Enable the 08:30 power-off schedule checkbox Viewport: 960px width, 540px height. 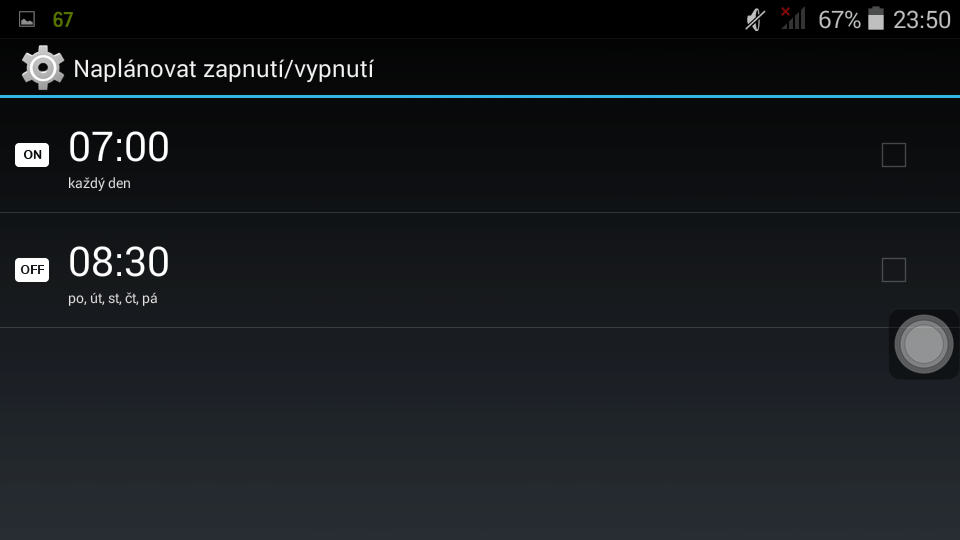[x=893, y=270]
